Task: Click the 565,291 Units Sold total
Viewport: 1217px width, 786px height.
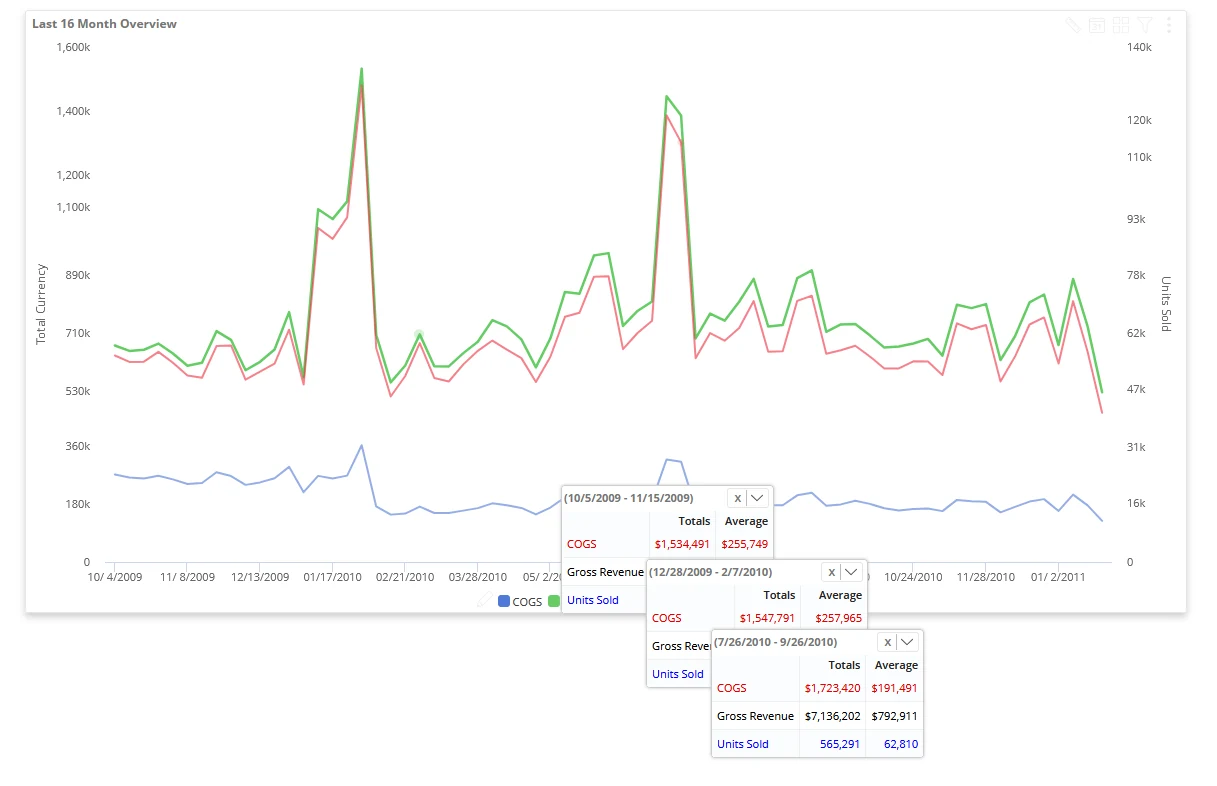Action: 840,744
